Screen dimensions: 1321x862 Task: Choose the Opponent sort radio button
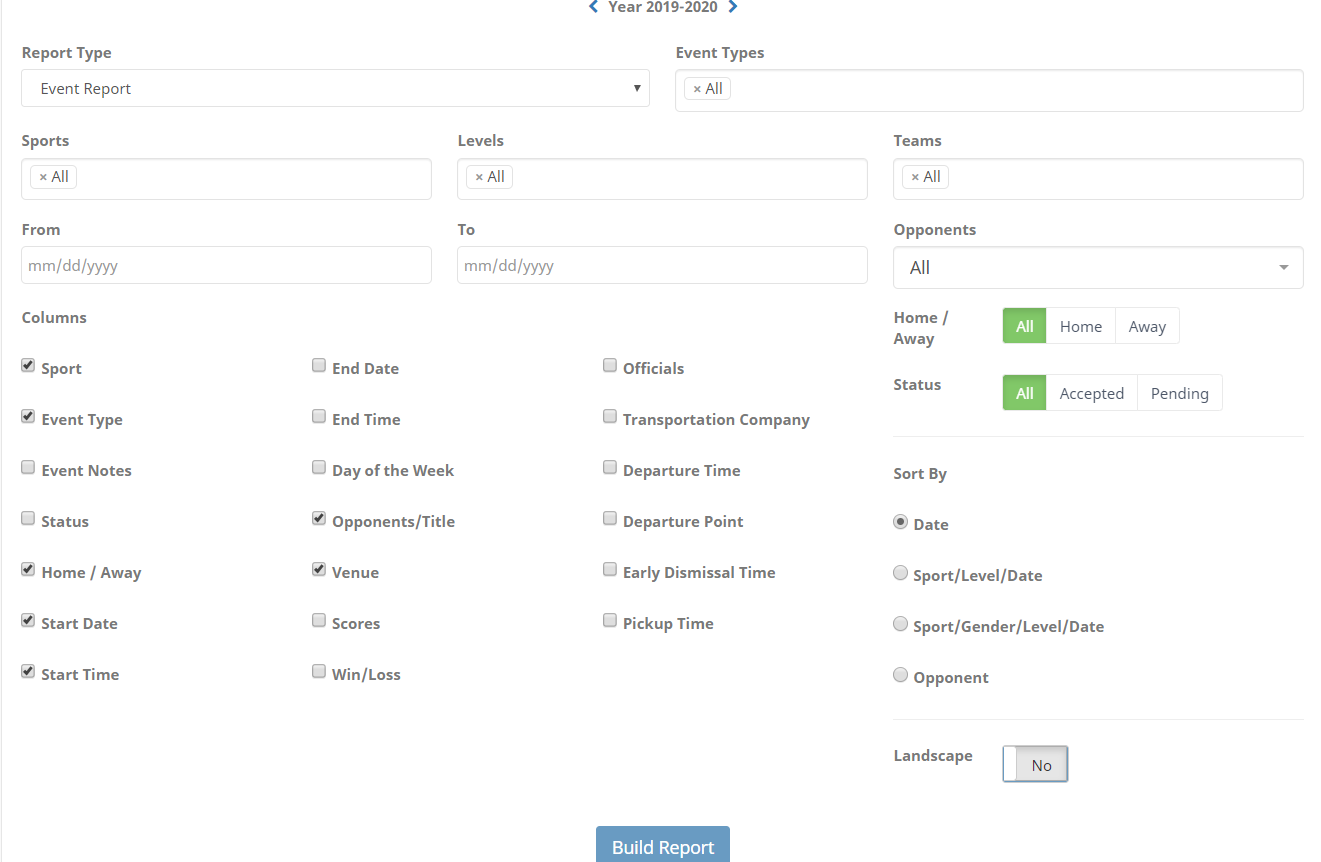(900, 675)
